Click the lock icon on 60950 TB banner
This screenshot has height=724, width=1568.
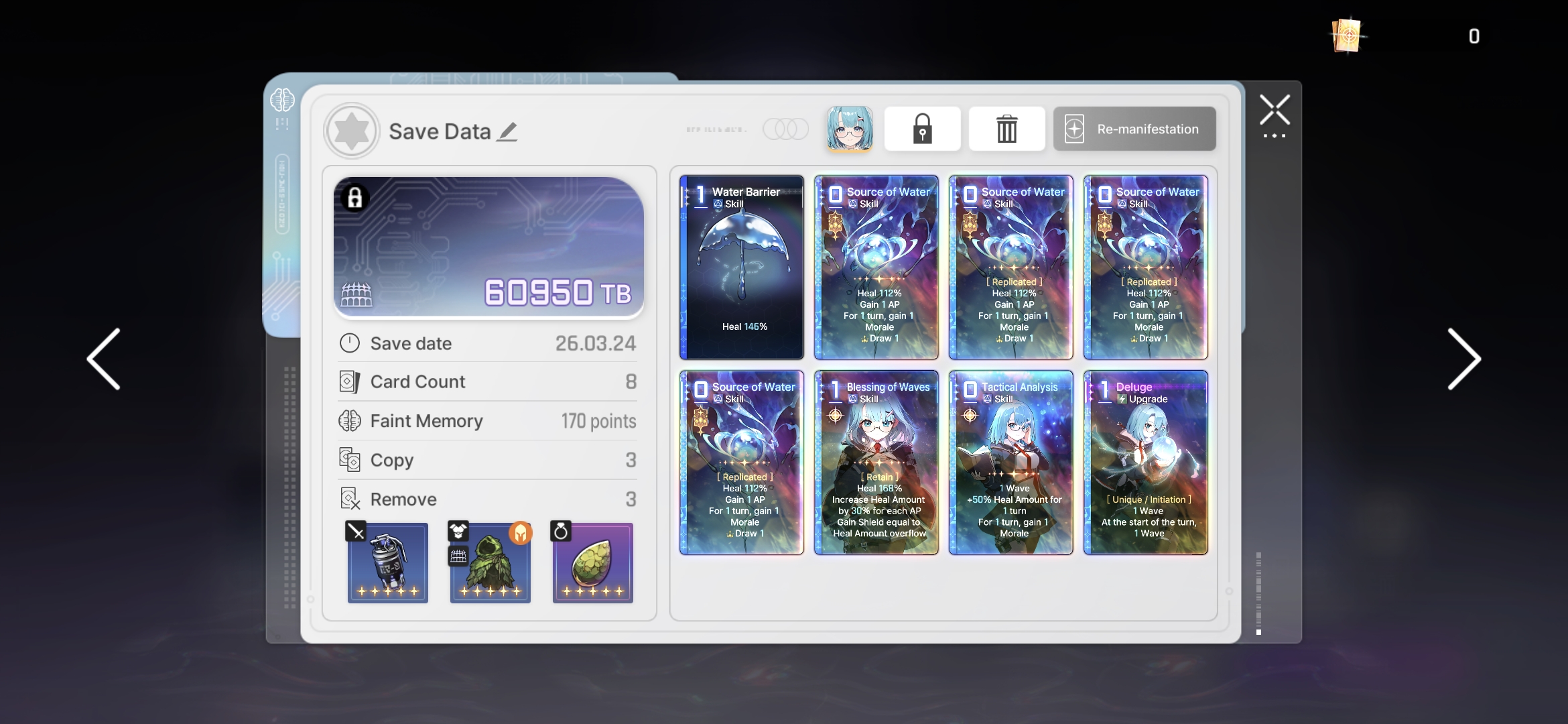point(355,198)
